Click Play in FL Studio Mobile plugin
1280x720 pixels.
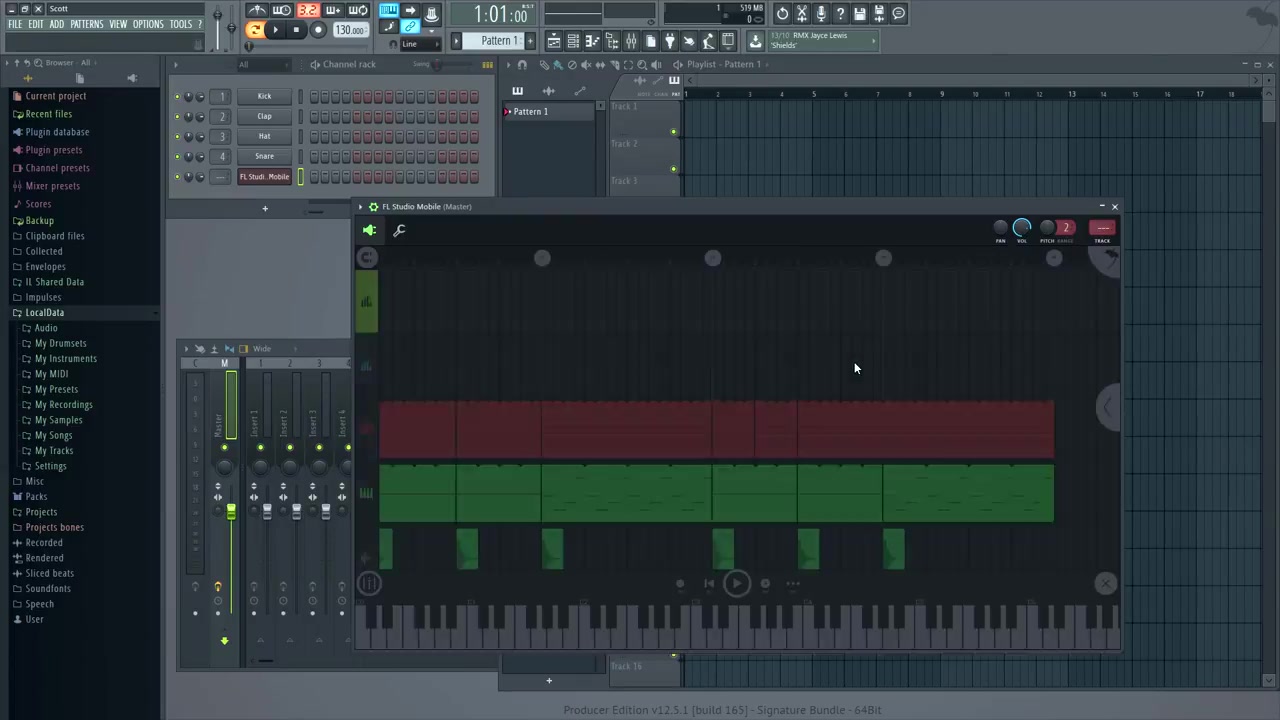click(737, 583)
